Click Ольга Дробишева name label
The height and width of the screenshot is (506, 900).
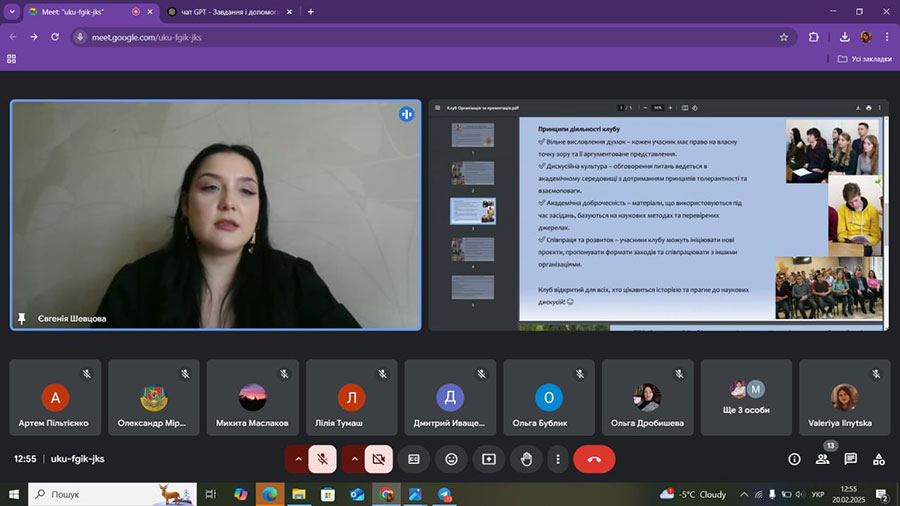[647, 423]
